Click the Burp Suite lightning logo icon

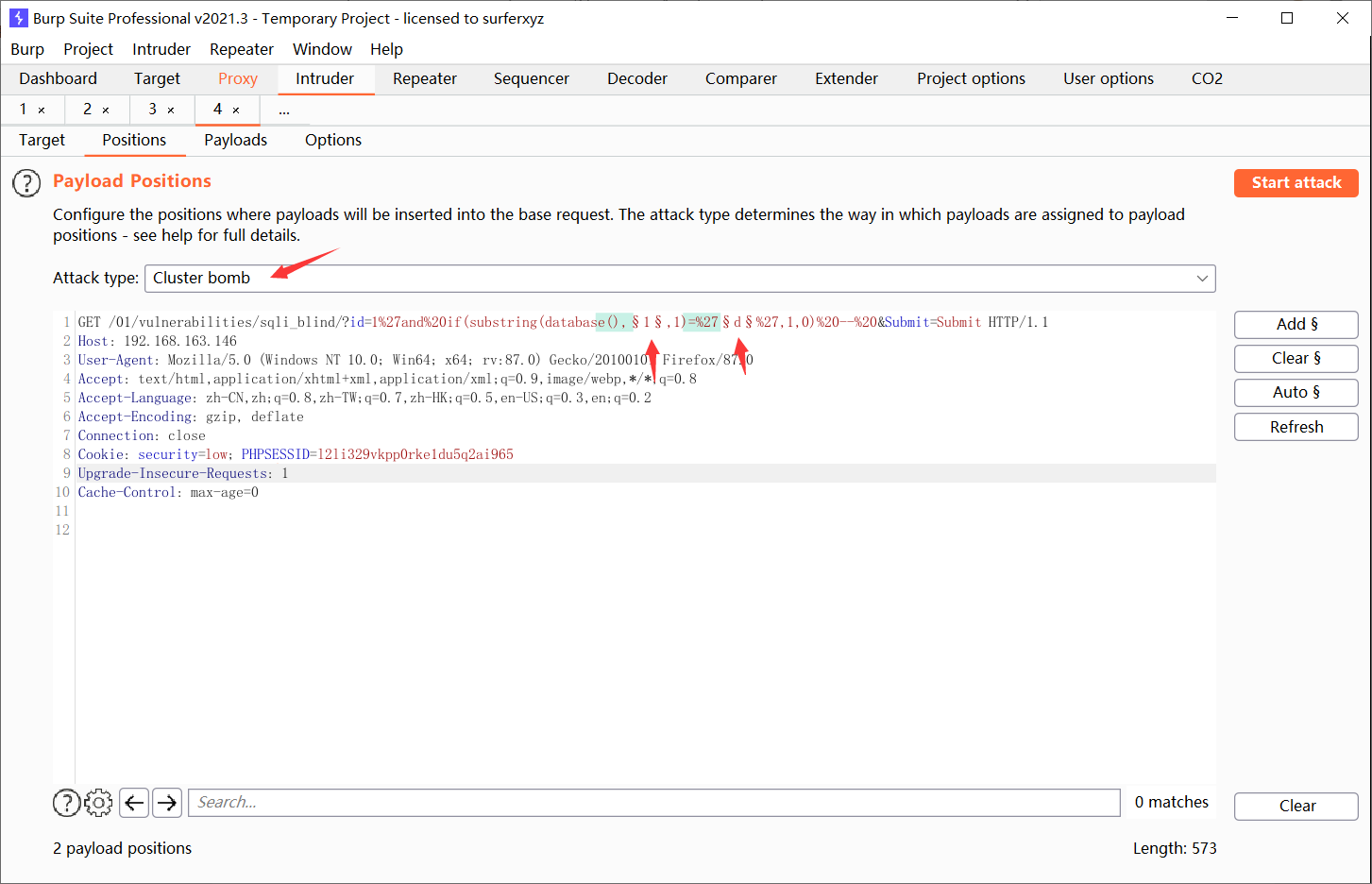[18, 18]
